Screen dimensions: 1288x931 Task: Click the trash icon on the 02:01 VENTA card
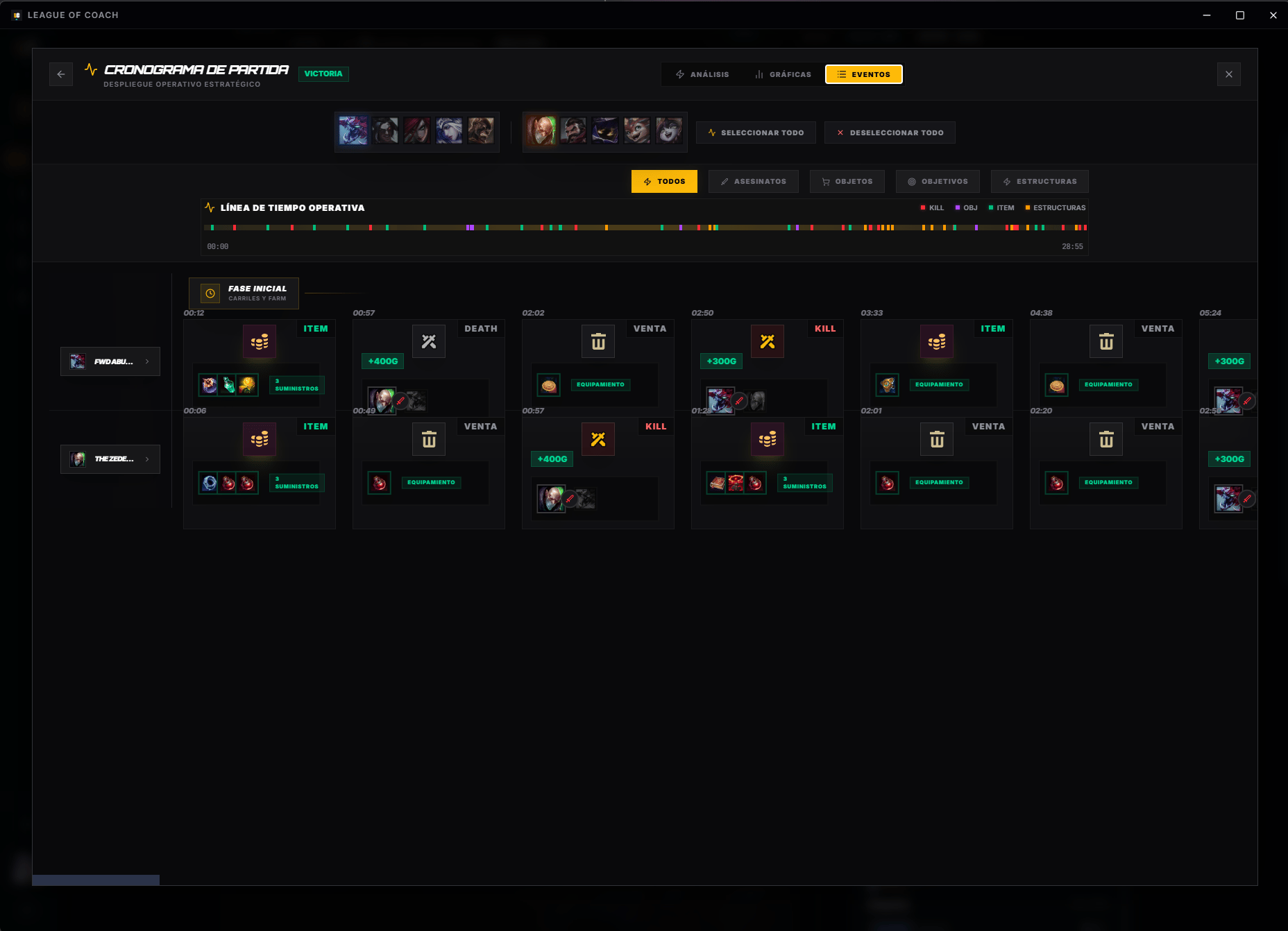(x=937, y=439)
